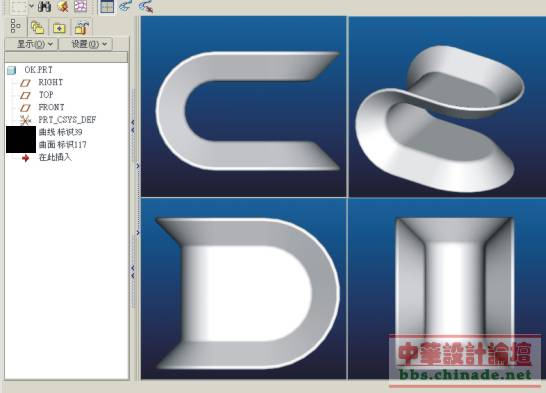Click the binoculars find tool icon
This screenshot has height=393, width=546.
pos(45,6)
